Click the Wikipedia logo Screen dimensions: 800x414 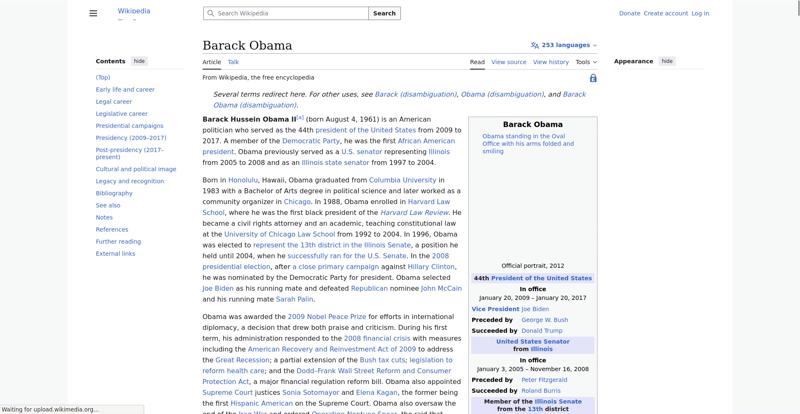pos(134,13)
